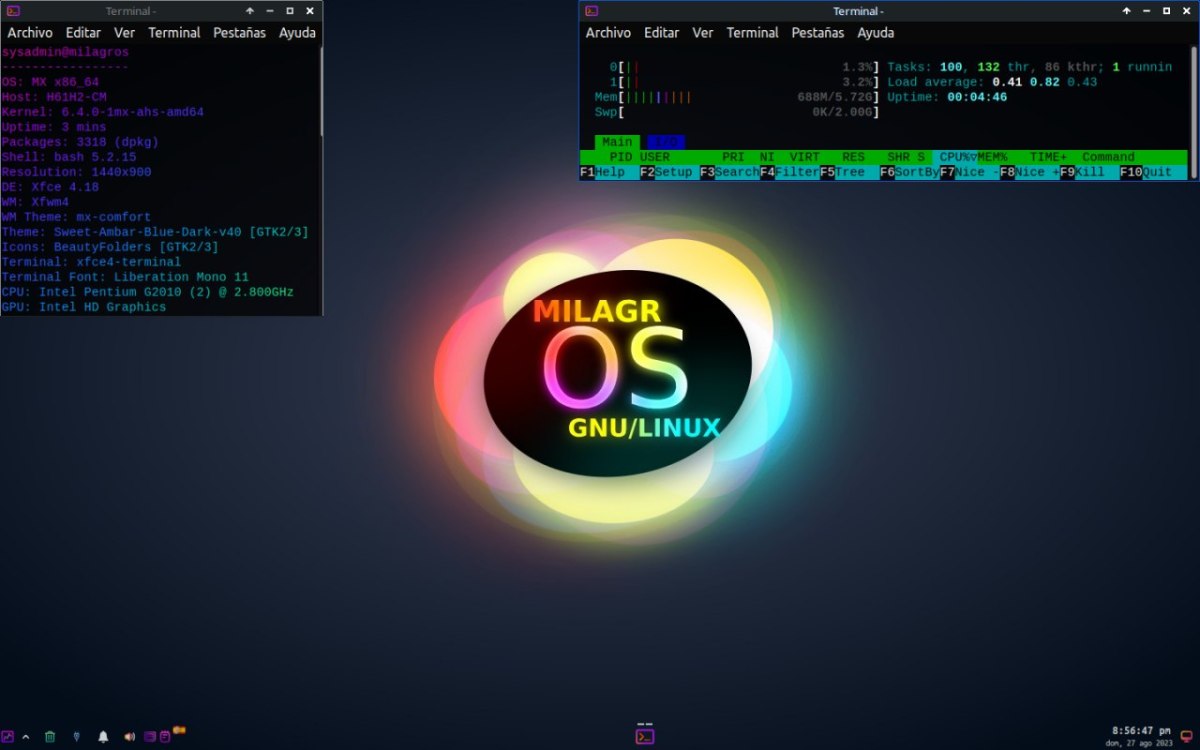
Task: Select the Main tab in htop
Action: [617, 142]
